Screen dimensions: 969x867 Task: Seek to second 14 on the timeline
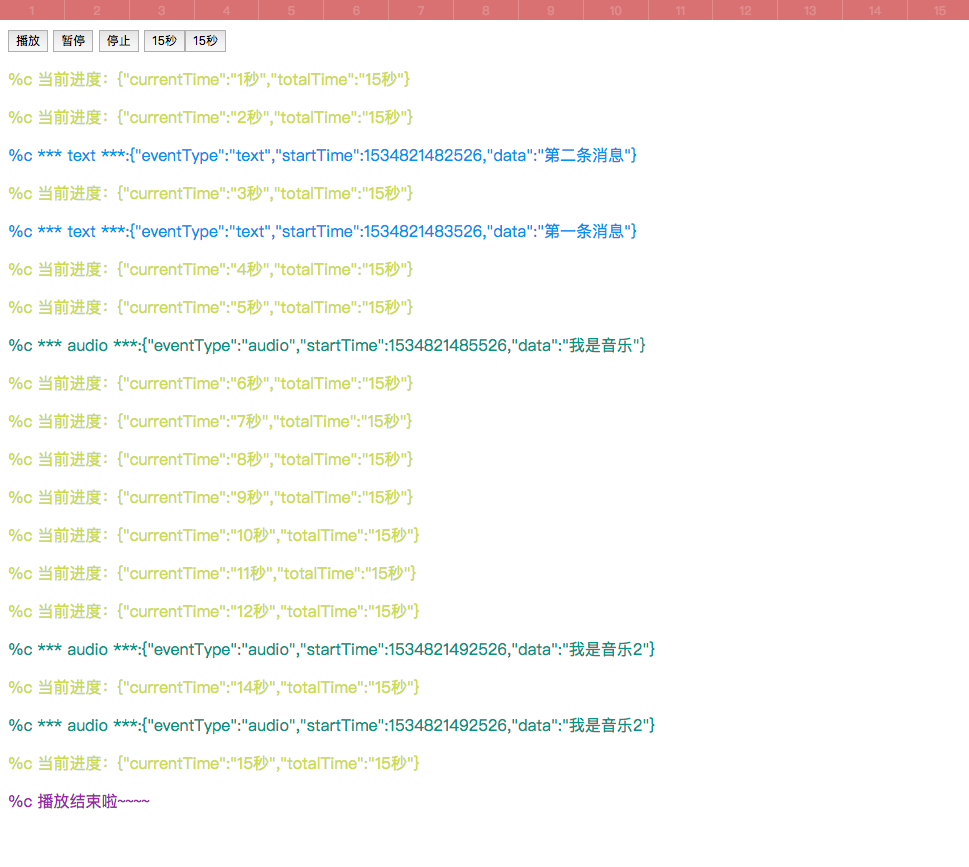point(875,10)
